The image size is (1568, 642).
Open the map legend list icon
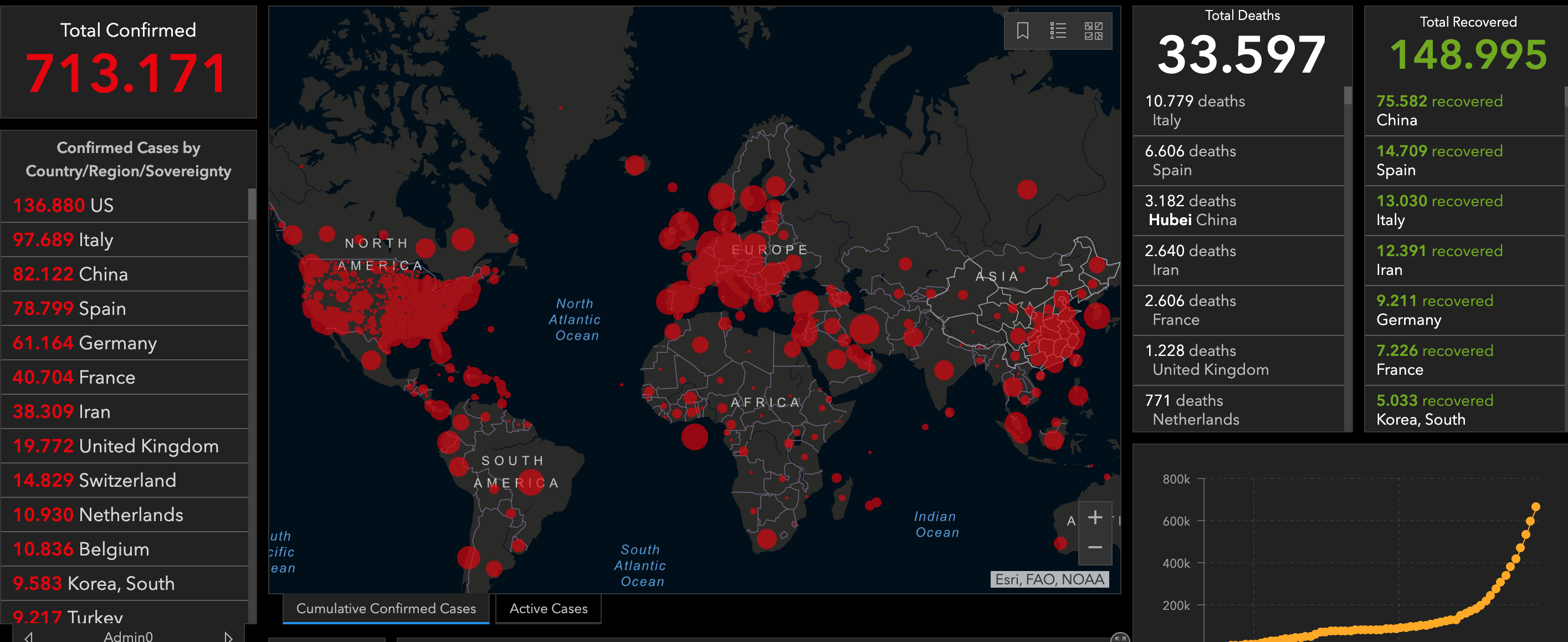point(1058,30)
